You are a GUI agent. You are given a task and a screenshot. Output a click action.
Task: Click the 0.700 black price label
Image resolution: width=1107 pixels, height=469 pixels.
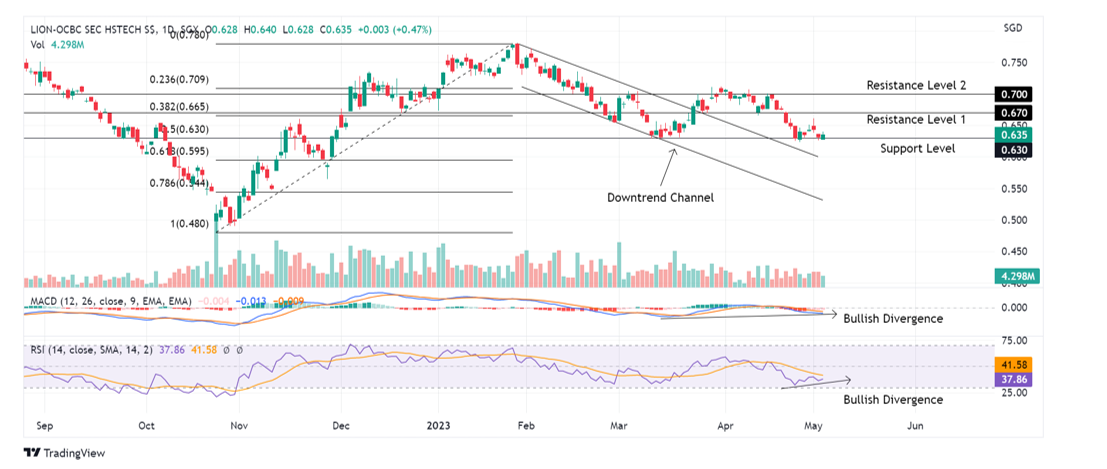pos(1013,94)
